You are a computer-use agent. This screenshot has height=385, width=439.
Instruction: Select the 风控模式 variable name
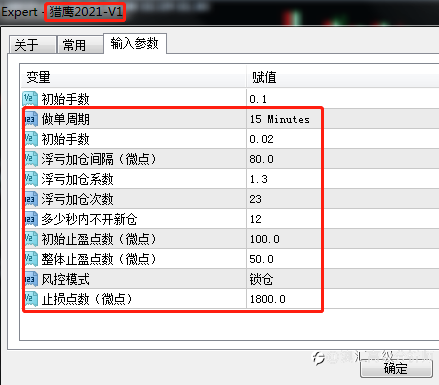pos(66,279)
